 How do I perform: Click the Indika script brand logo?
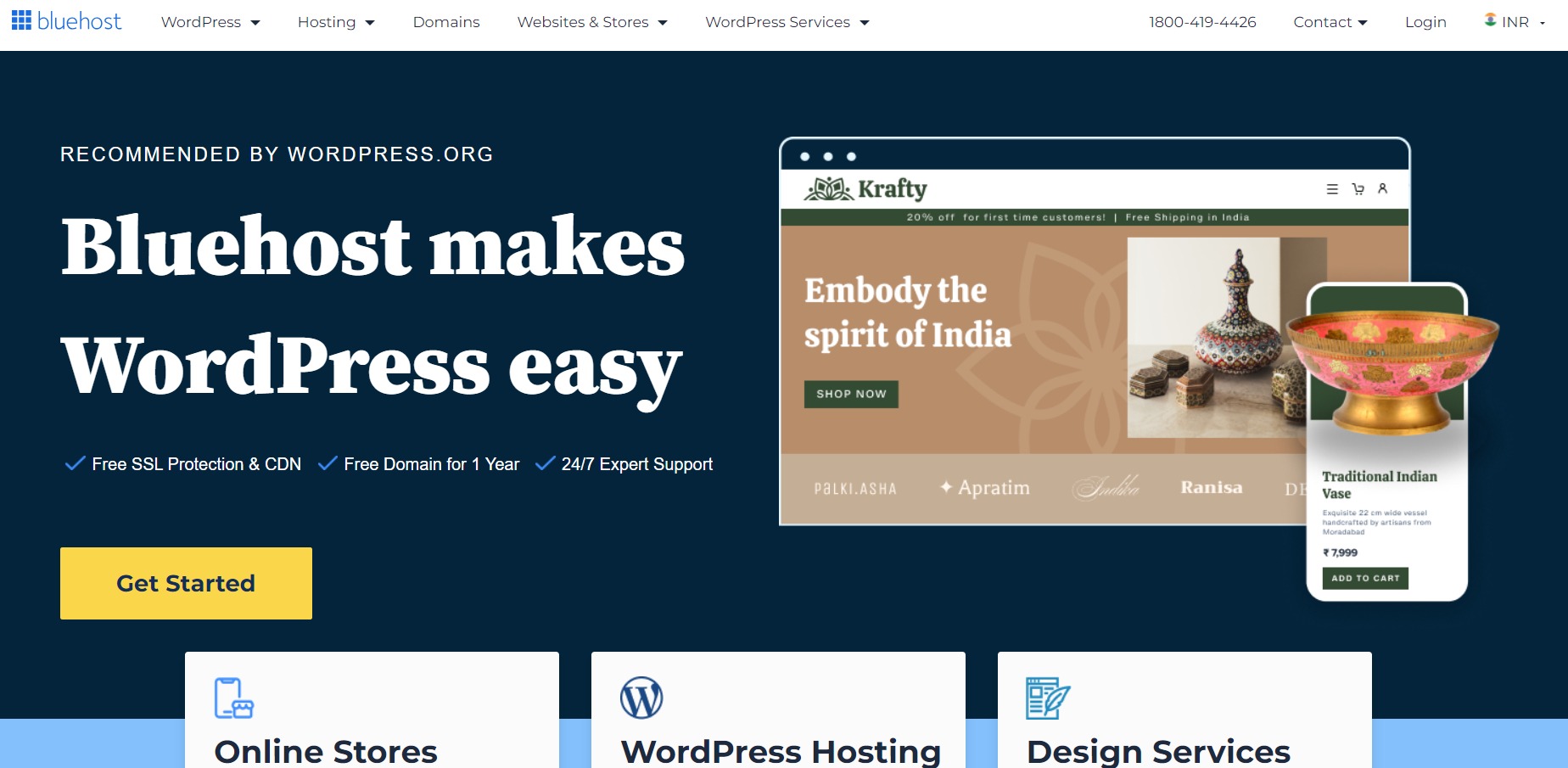point(1106,487)
